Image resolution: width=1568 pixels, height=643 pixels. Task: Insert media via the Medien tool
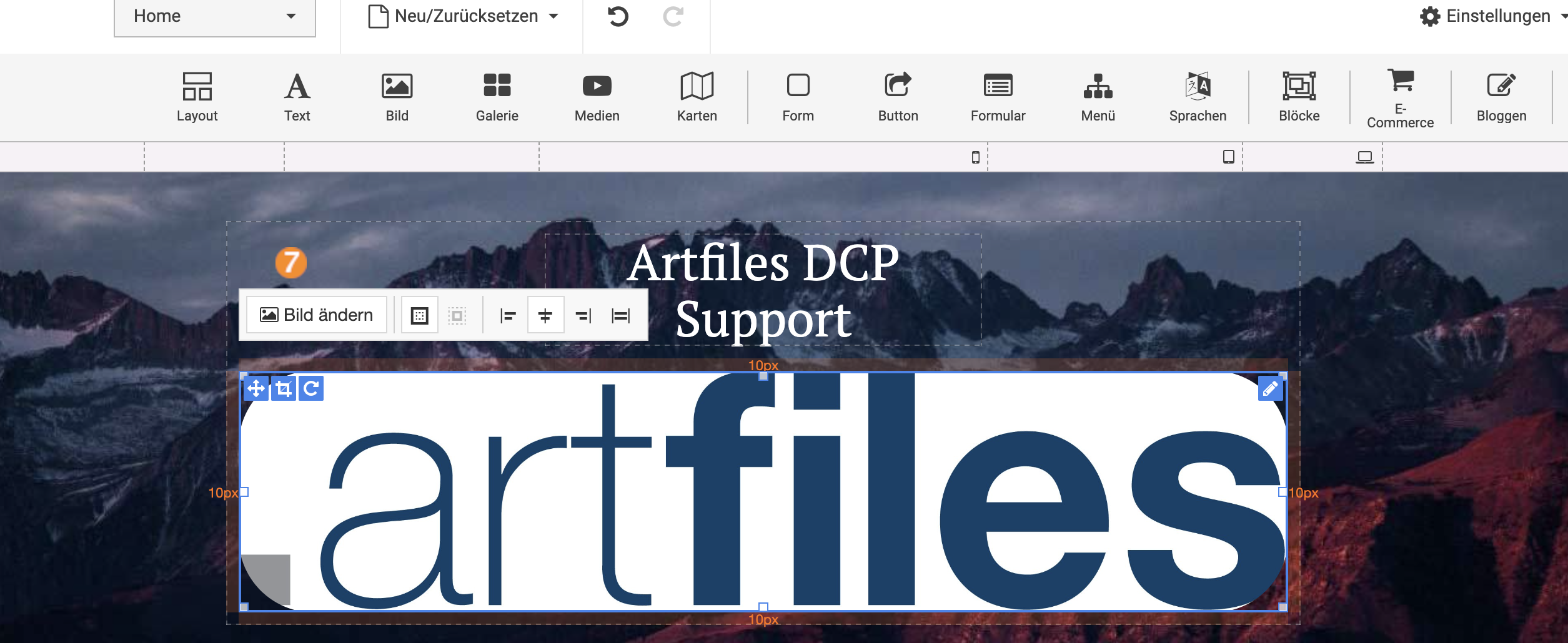[597, 97]
